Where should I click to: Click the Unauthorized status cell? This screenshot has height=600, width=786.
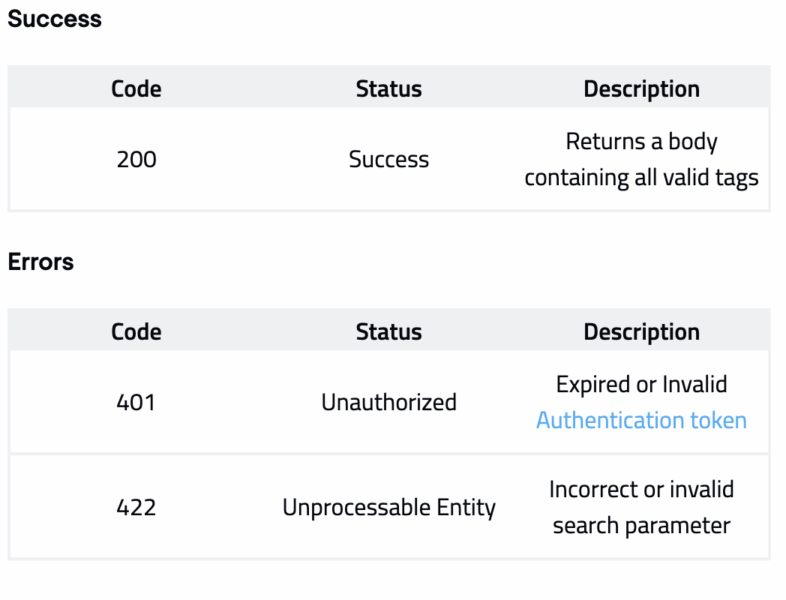point(388,402)
